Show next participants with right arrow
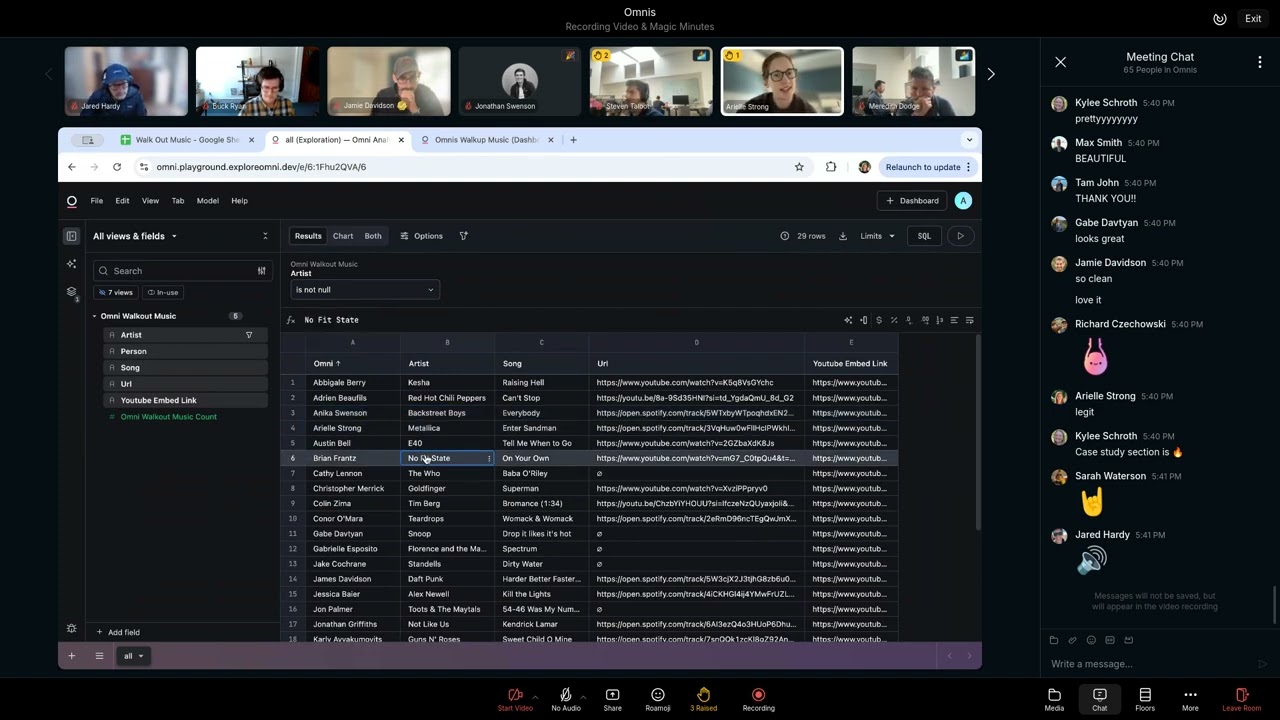 point(991,74)
